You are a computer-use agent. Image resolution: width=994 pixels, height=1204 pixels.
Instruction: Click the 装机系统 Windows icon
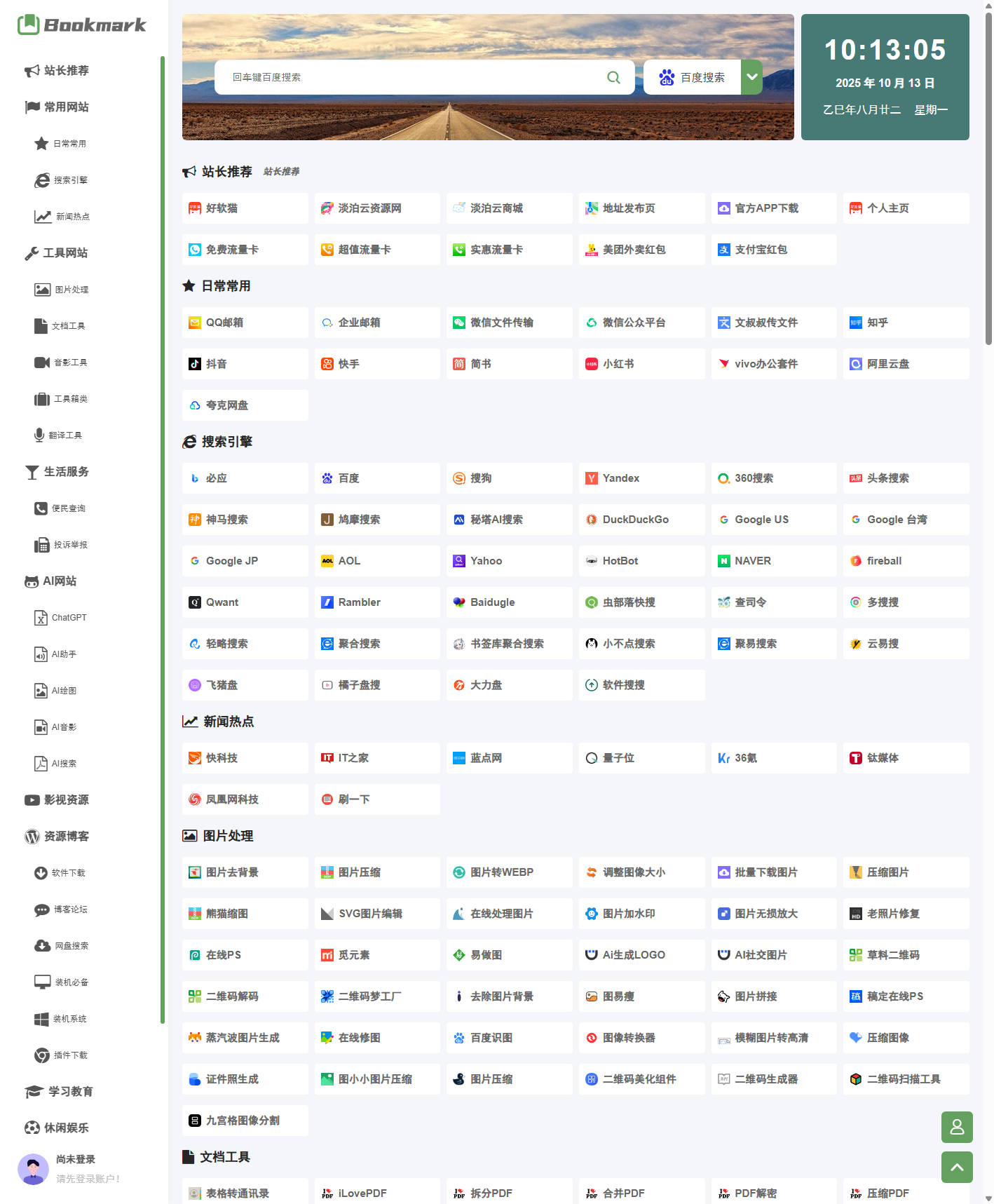(41, 1018)
